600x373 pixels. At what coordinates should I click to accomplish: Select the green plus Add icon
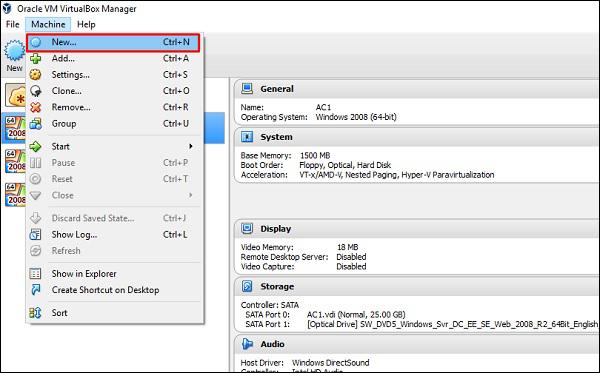pos(36,59)
